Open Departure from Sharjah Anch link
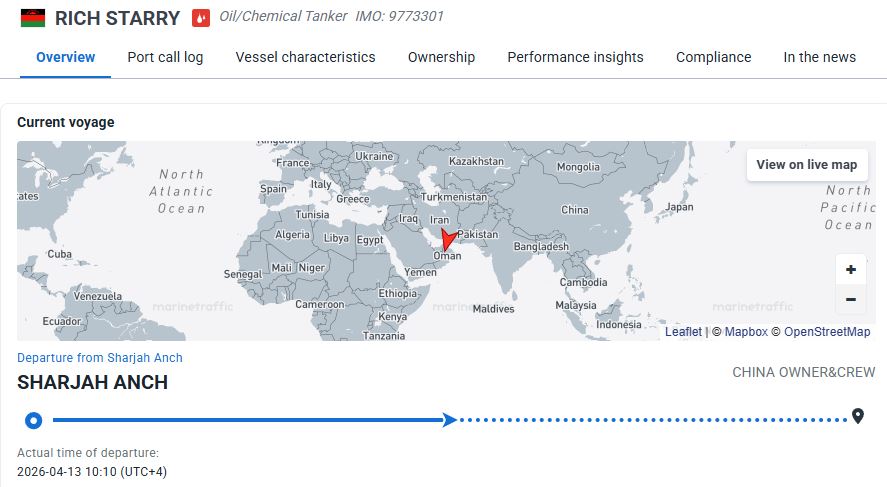This screenshot has width=887, height=487. [100, 358]
